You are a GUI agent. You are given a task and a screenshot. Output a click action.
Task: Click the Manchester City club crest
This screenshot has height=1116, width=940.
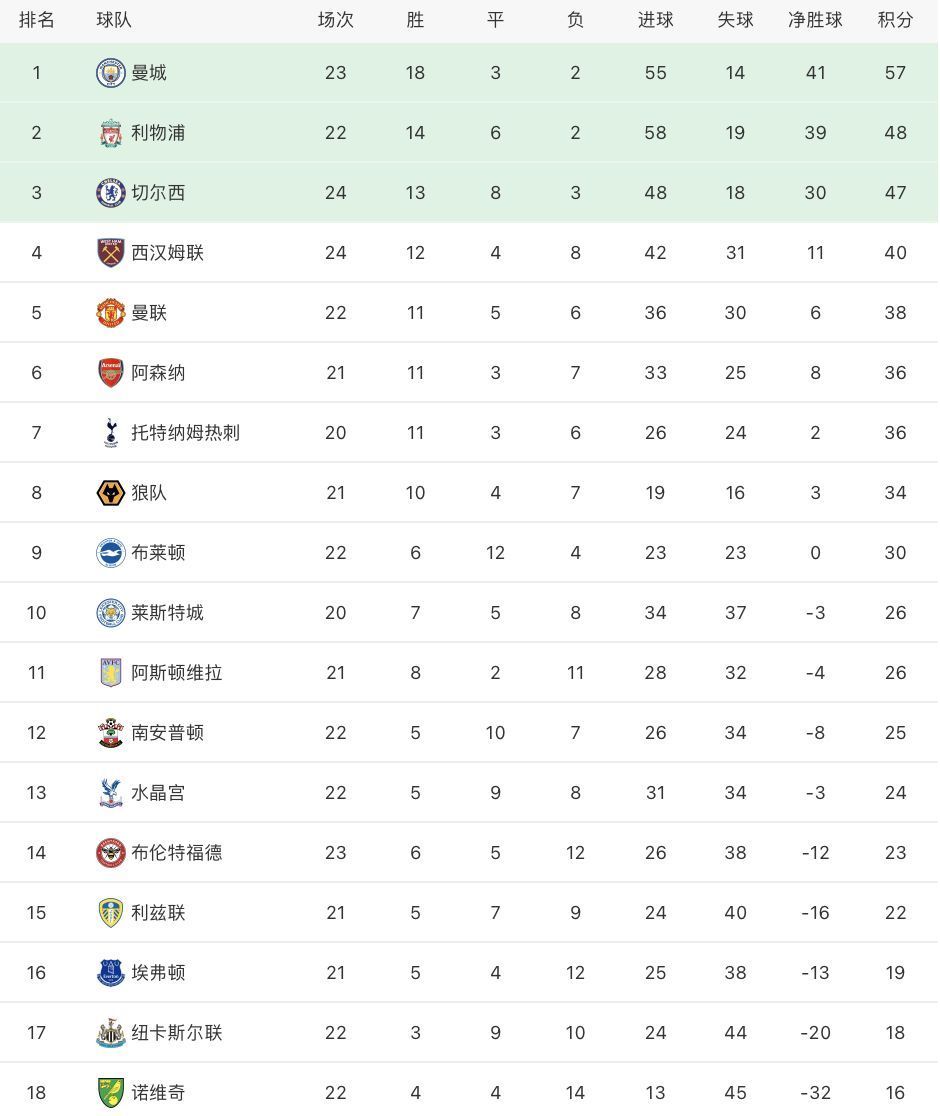click(110, 73)
